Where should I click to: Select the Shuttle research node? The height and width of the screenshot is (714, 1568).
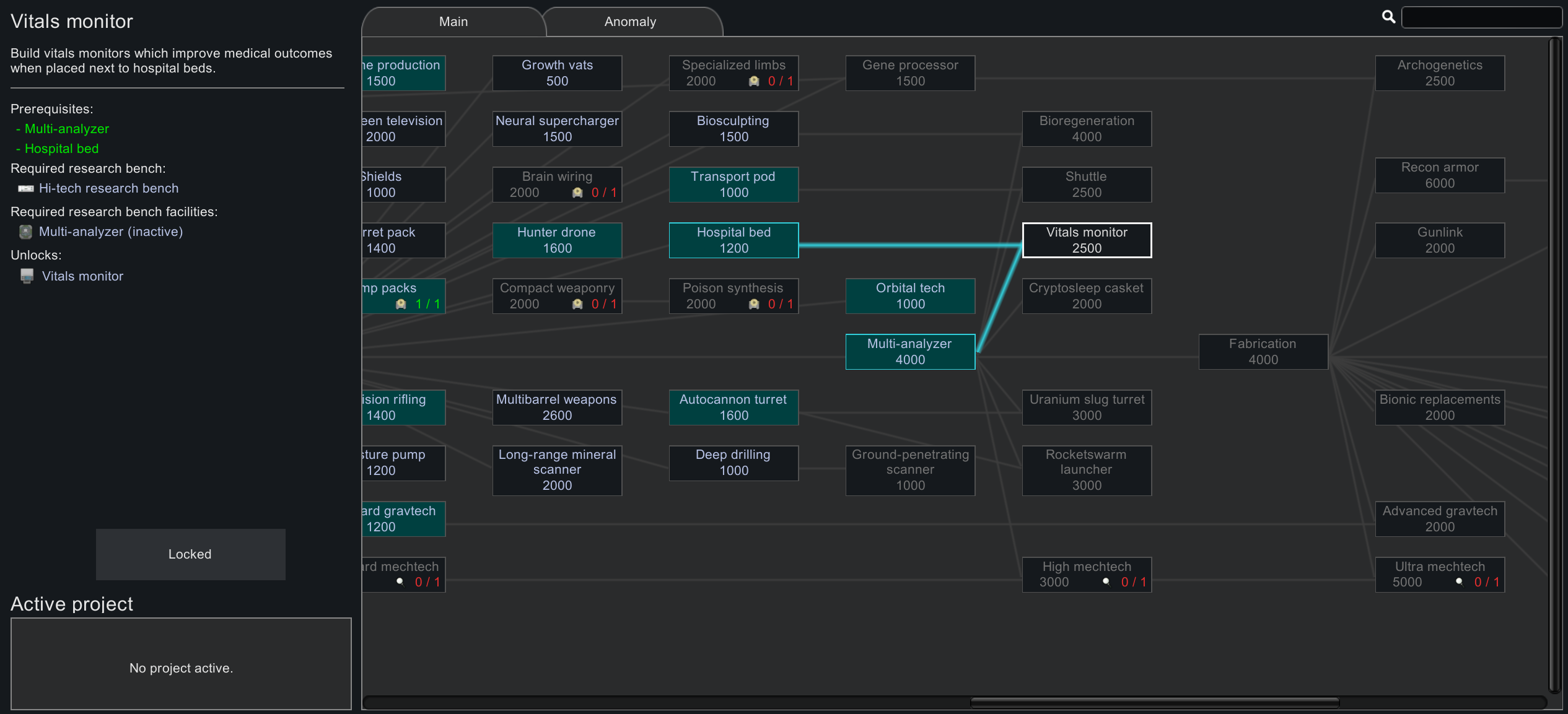1087,185
